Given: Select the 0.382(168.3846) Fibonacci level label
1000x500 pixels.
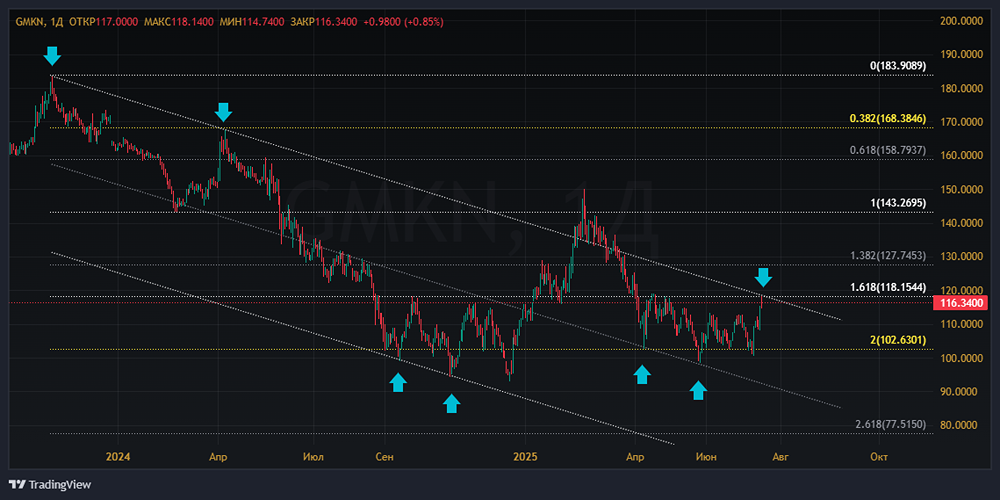Looking at the screenshot, I should tap(888, 119).
